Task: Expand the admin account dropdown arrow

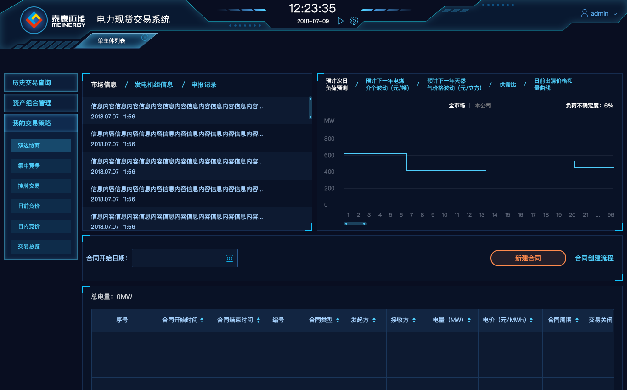Action: tap(615, 14)
